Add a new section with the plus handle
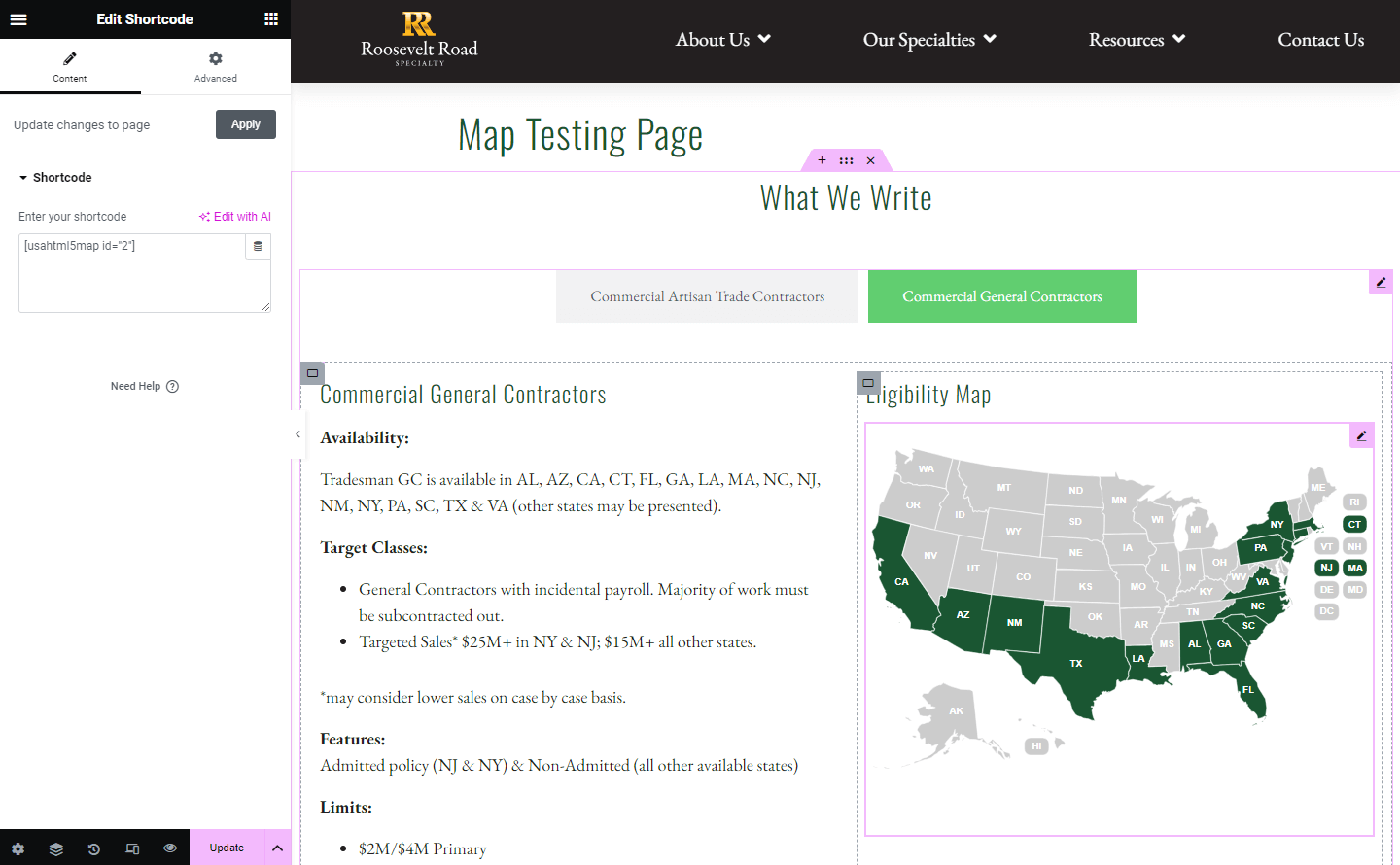The height and width of the screenshot is (865, 1400). click(x=822, y=159)
